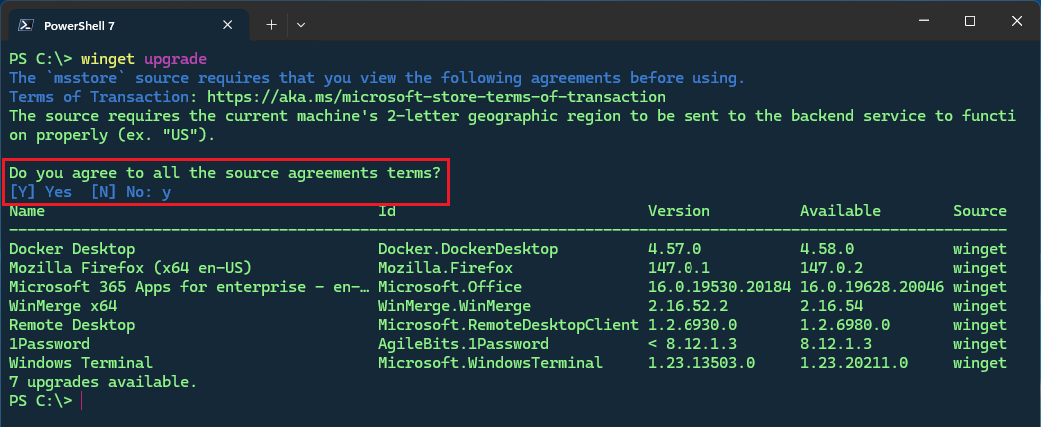Viewport: 1041px width, 427px height.
Task: Click the [N] No option text
Action: pos(115,191)
